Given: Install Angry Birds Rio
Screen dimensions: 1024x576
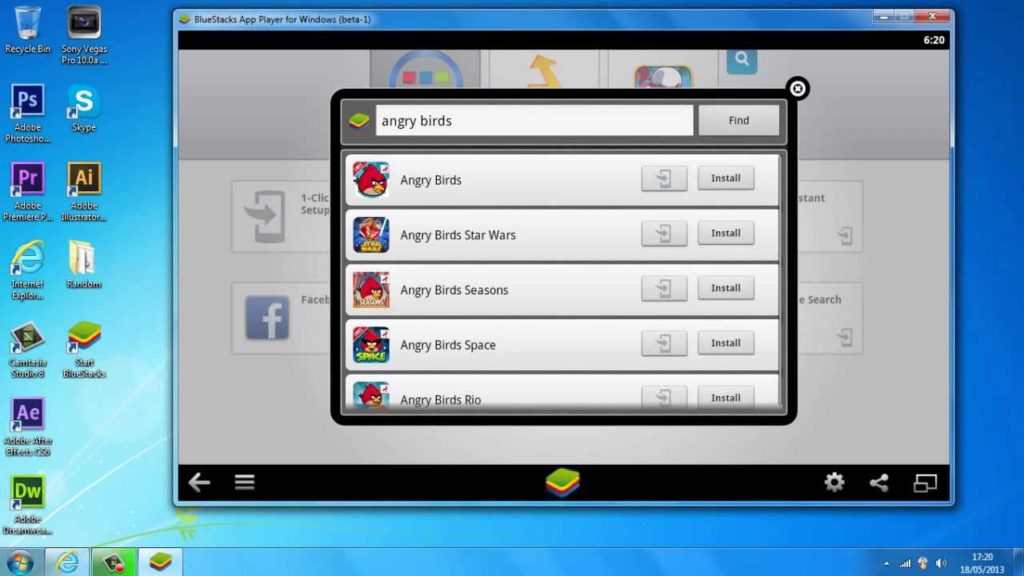Looking at the screenshot, I should (726, 397).
